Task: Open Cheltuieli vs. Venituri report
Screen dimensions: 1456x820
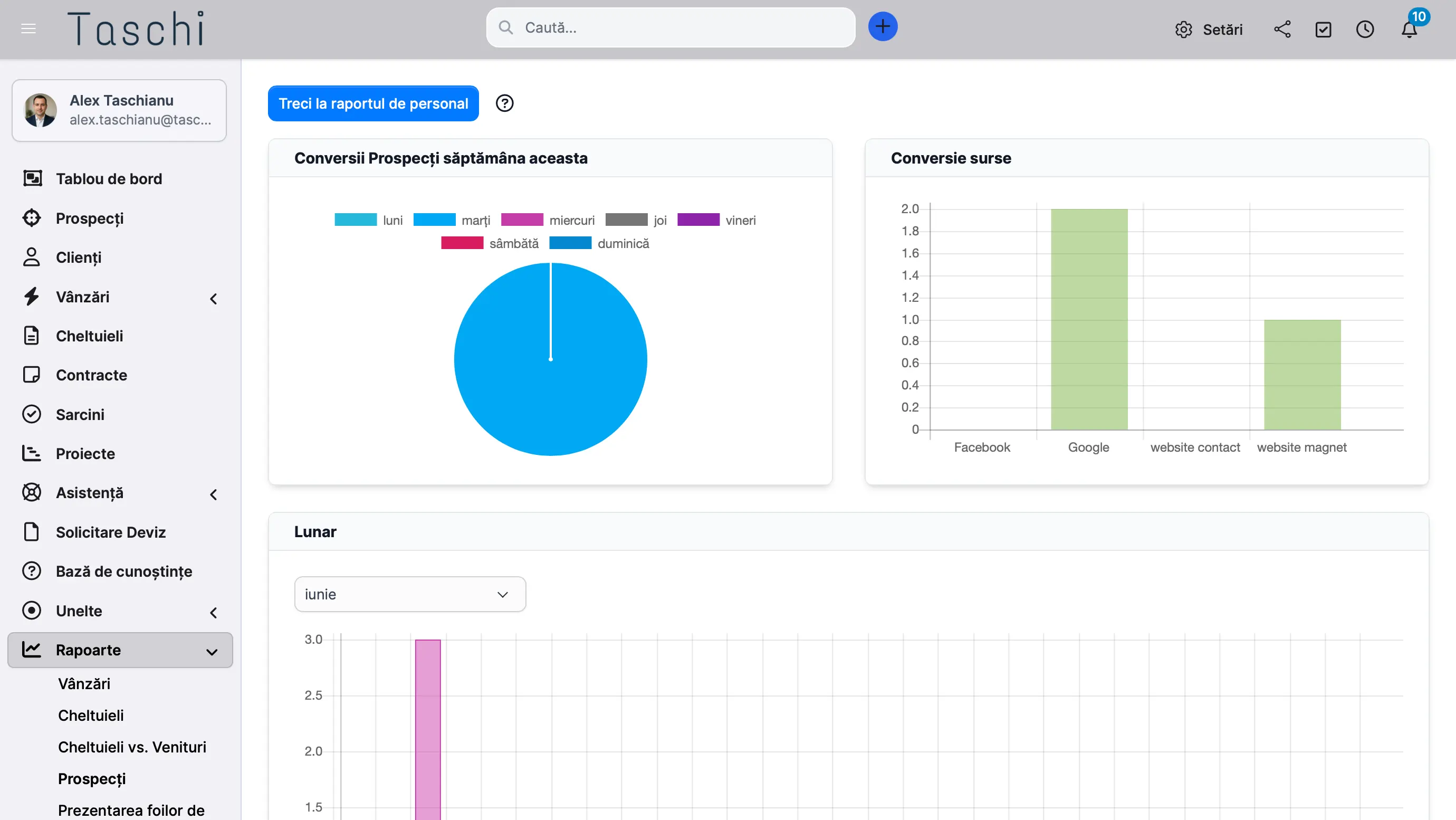Action: point(132,747)
